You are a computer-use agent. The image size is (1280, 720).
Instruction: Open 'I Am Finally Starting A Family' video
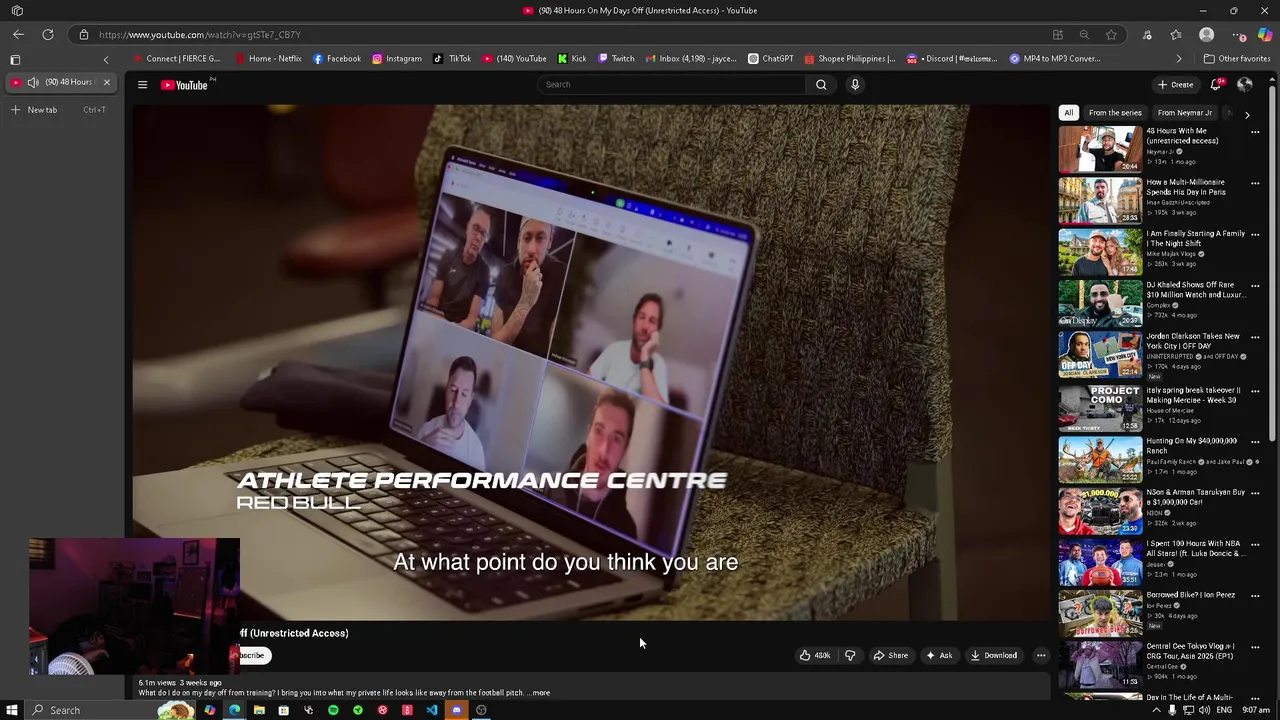pos(1195,238)
